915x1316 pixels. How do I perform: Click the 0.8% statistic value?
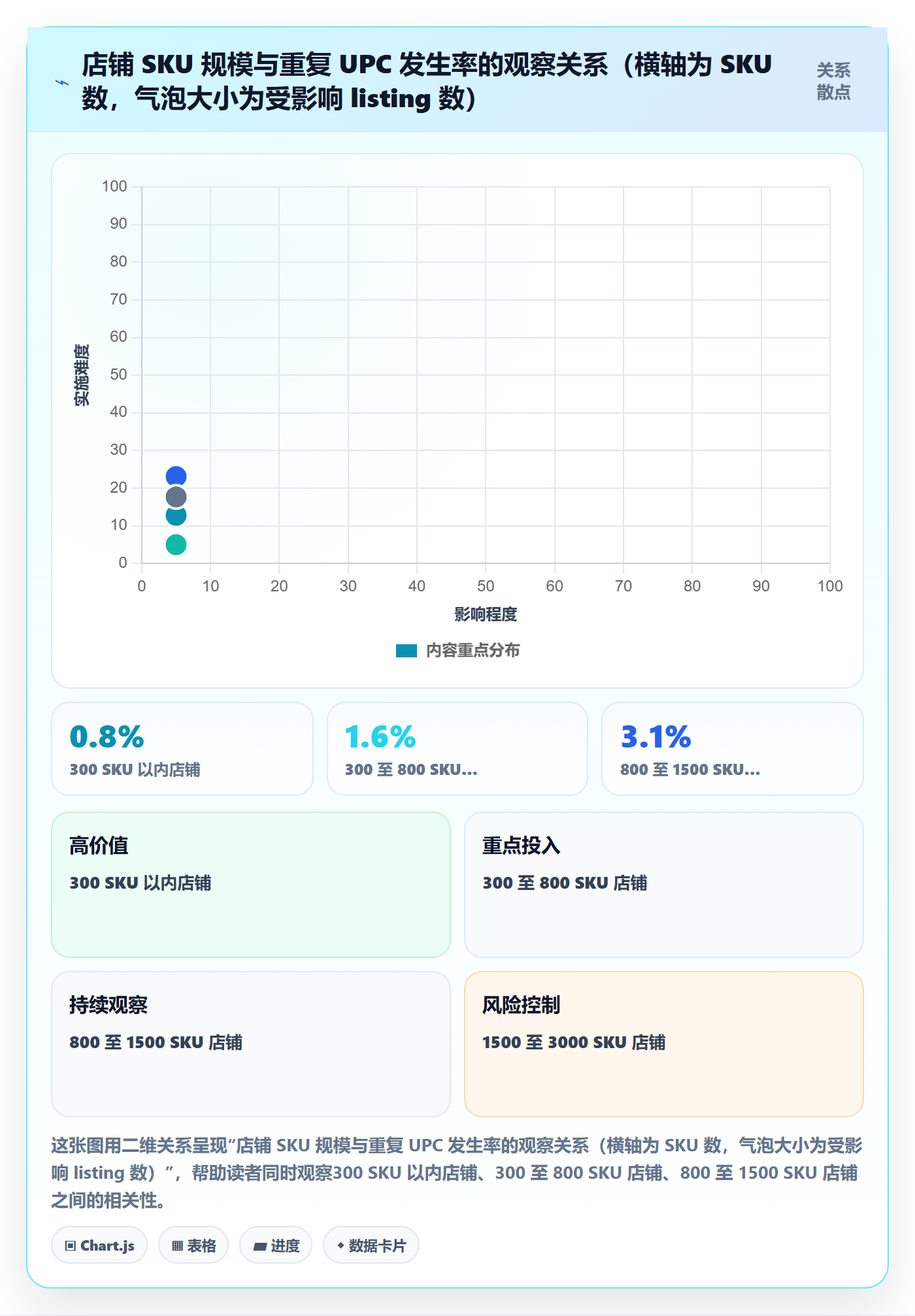107,737
